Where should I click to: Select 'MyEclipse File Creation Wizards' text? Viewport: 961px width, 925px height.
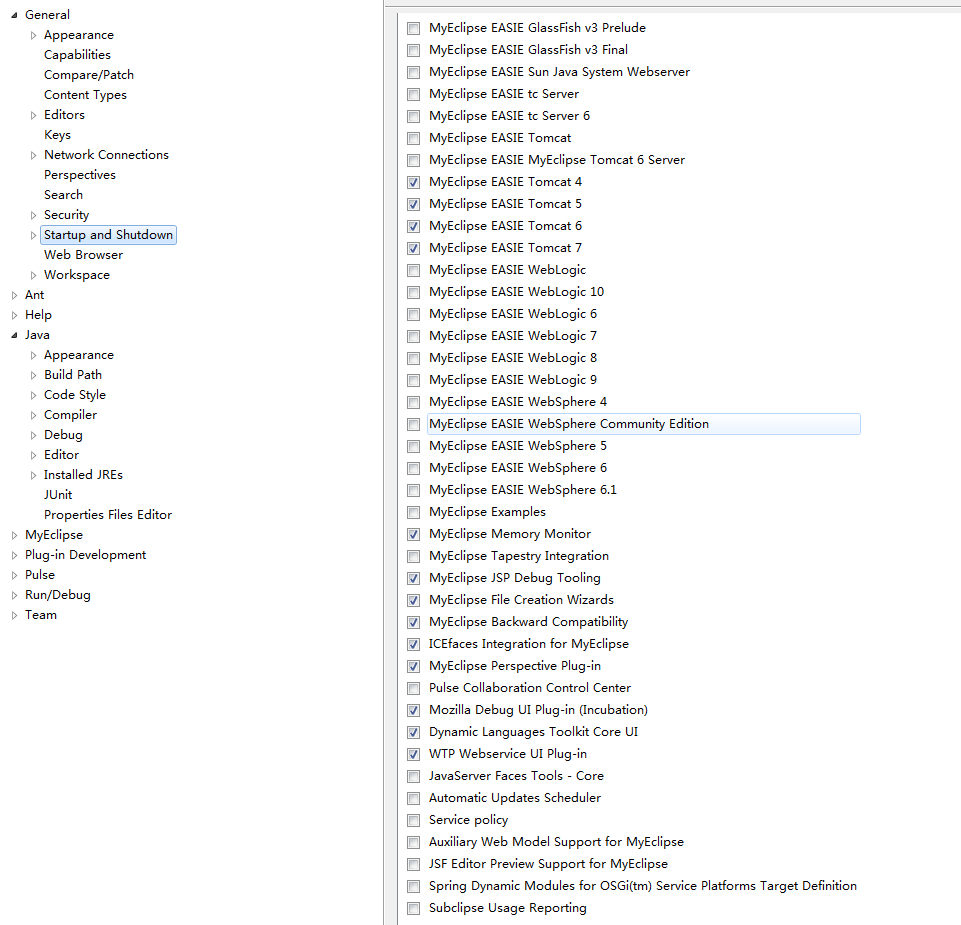tap(521, 600)
